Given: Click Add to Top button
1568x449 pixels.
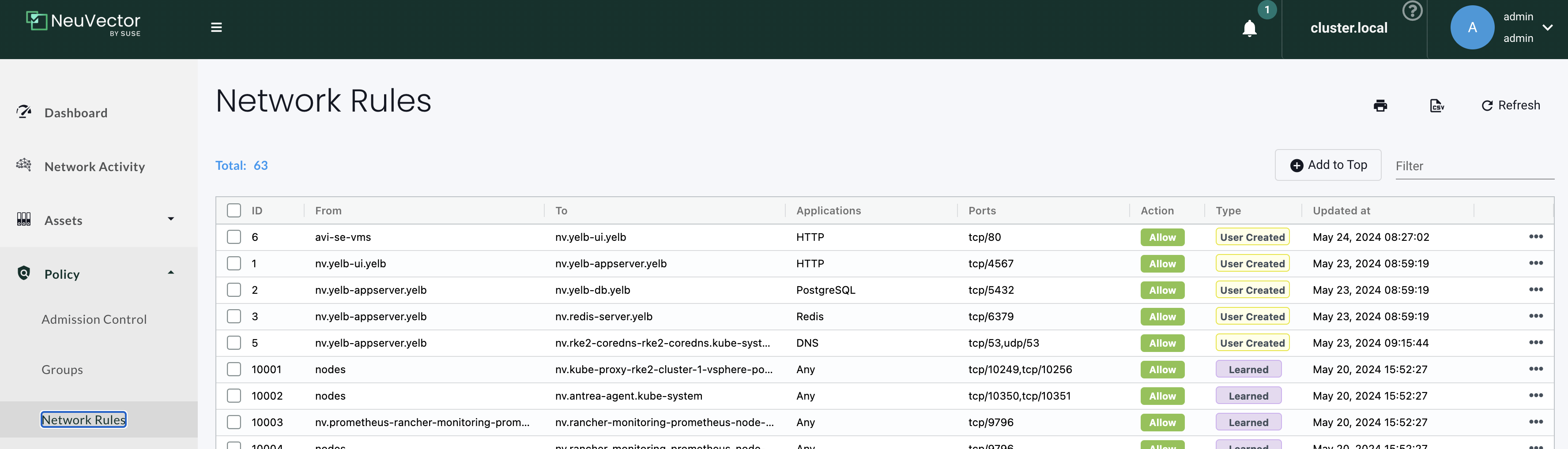Looking at the screenshot, I should point(1327,165).
